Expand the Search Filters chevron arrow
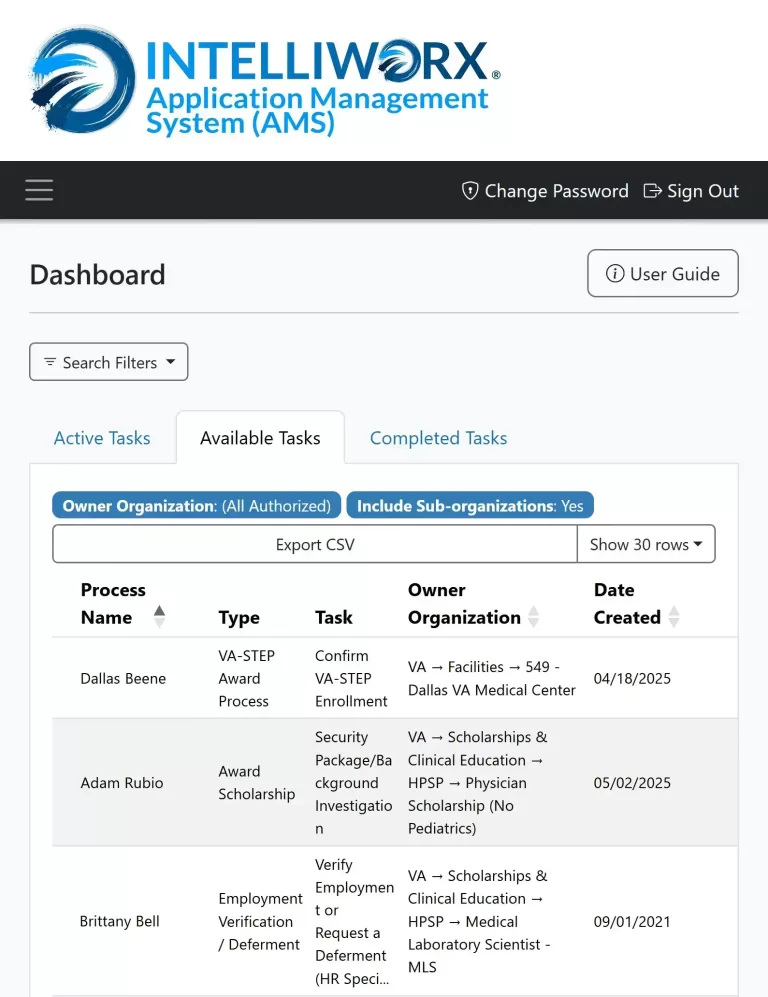This screenshot has height=997, width=768. coord(170,362)
